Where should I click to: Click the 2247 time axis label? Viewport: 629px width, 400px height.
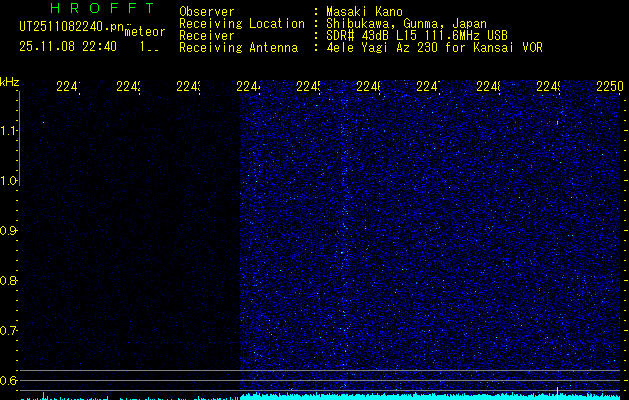coord(428,86)
